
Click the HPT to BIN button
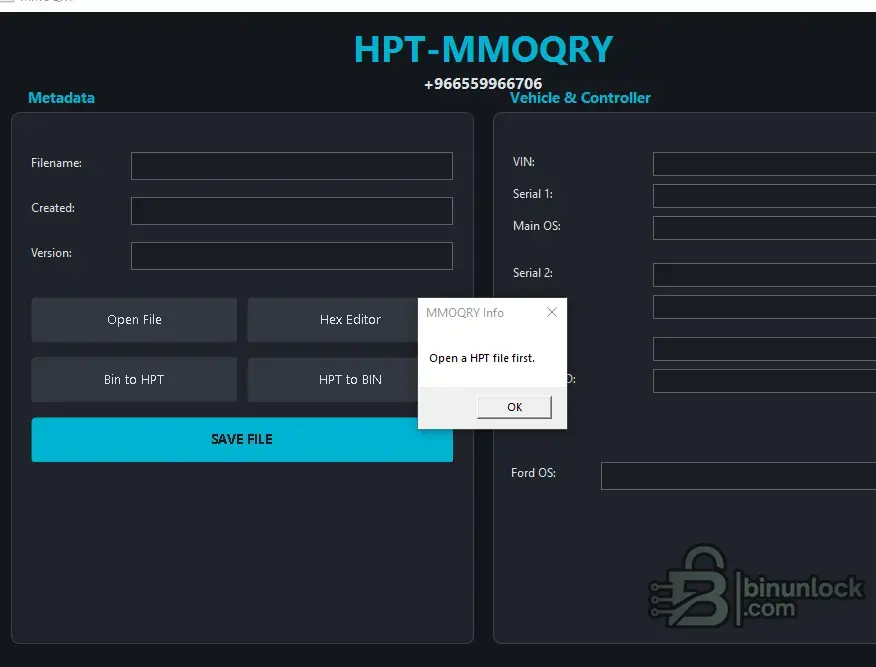tap(333, 379)
